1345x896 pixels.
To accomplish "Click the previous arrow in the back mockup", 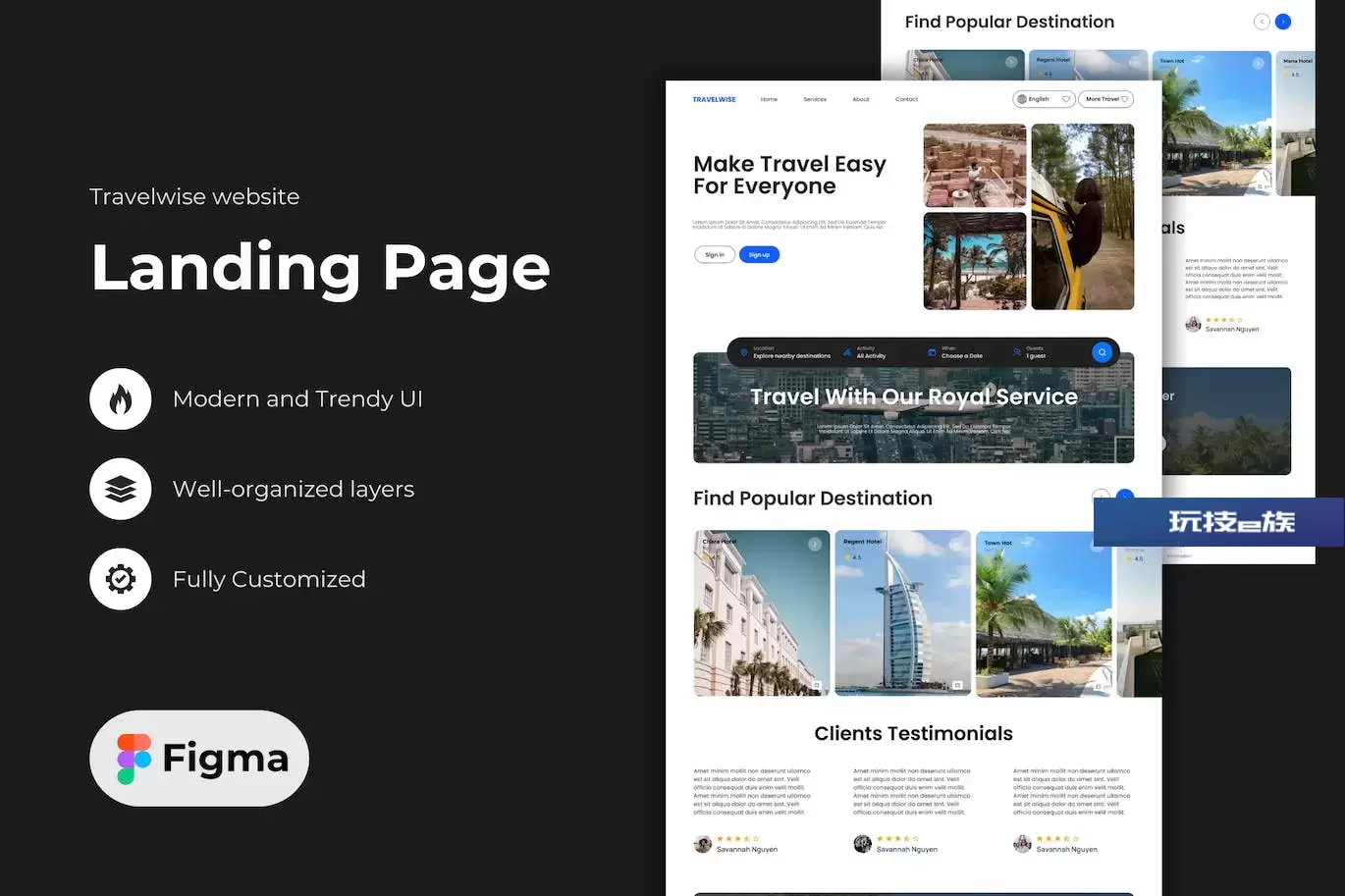I will [x=1262, y=22].
